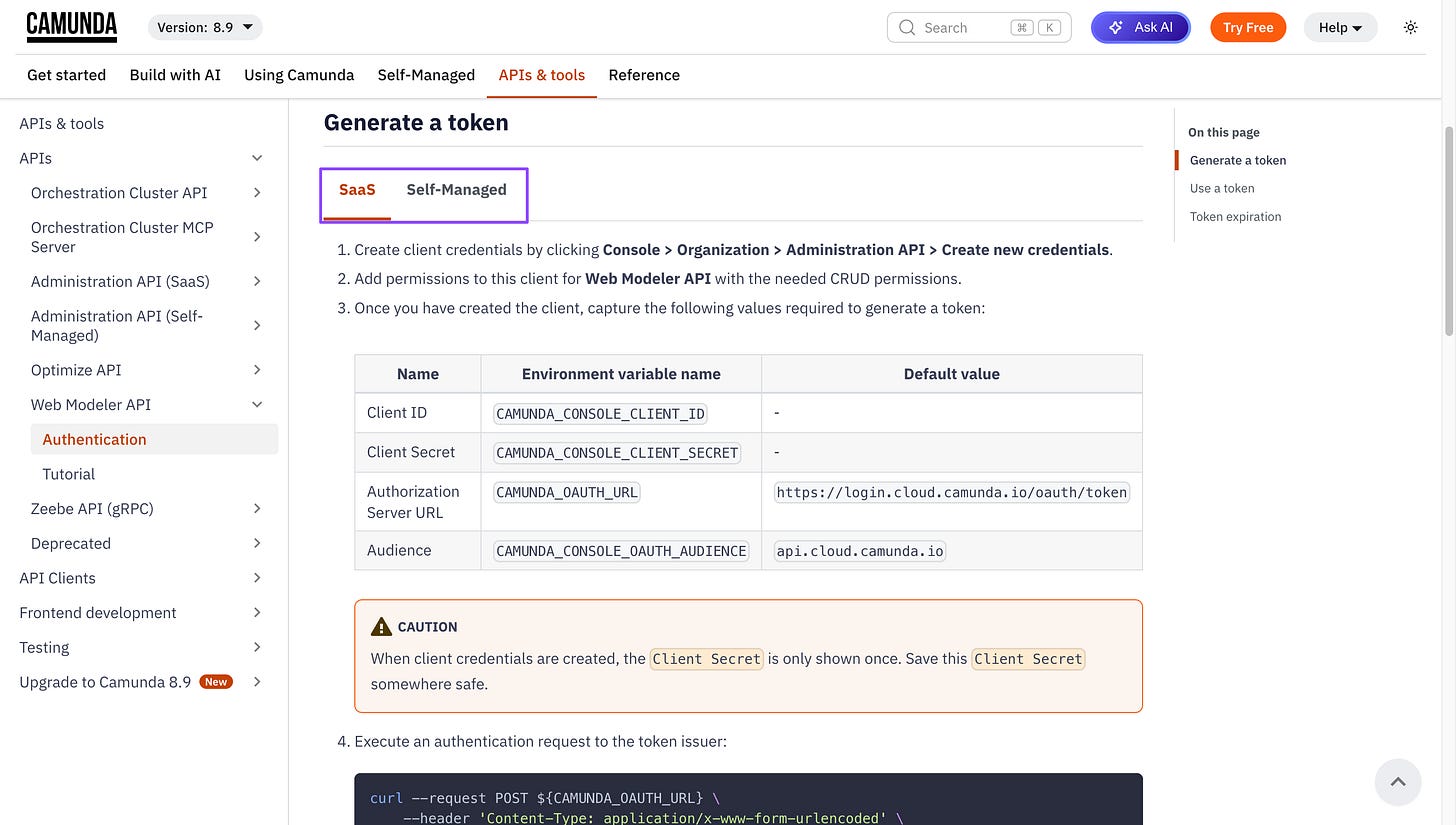This screenshot has width=1456, height=825.
Task: Switch to the Self-Managed content tab
Action: click(x=456, y=190)
